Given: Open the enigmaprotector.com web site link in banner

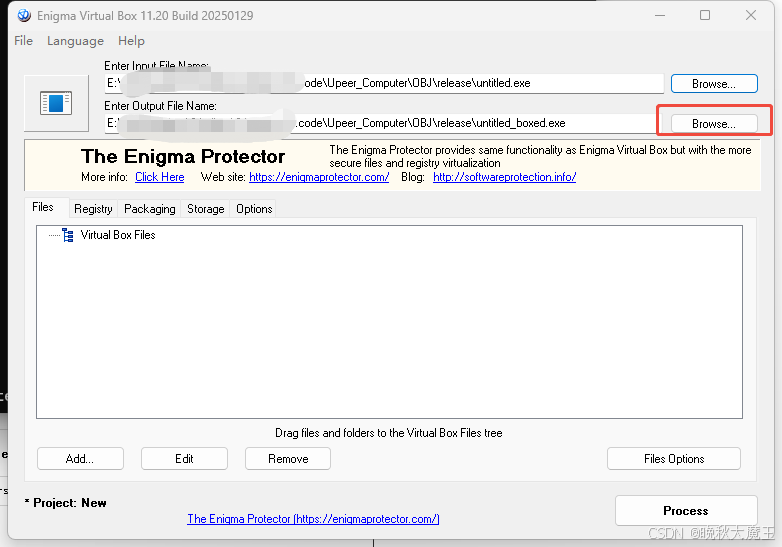Looking at the screenshot, I should coord(319,177).
